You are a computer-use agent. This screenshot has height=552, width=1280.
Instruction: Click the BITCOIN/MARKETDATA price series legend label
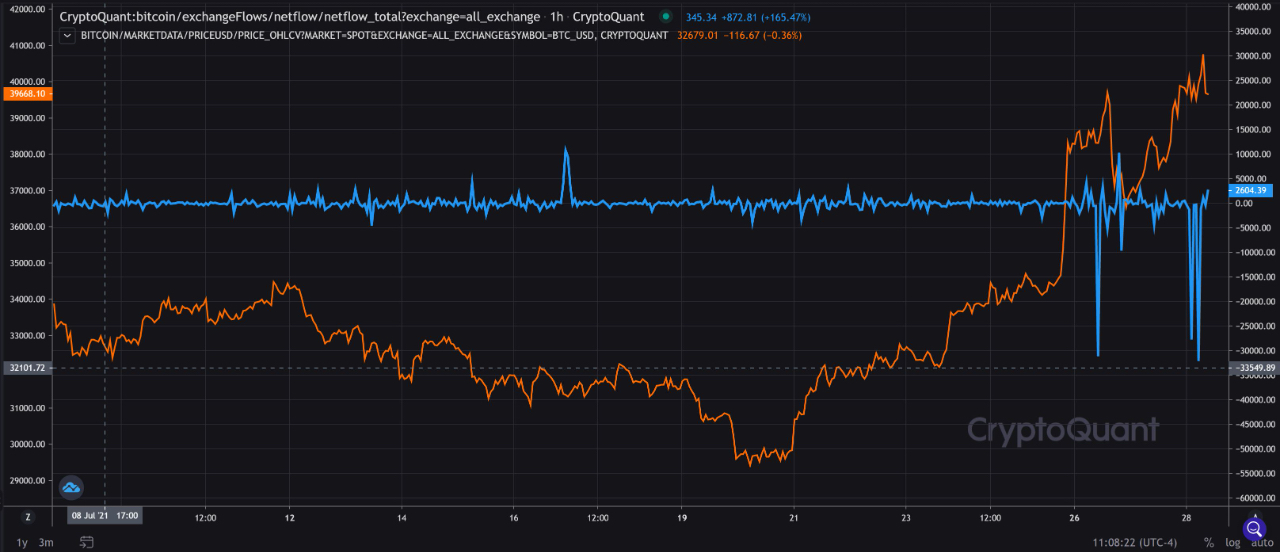coord(374,36)
